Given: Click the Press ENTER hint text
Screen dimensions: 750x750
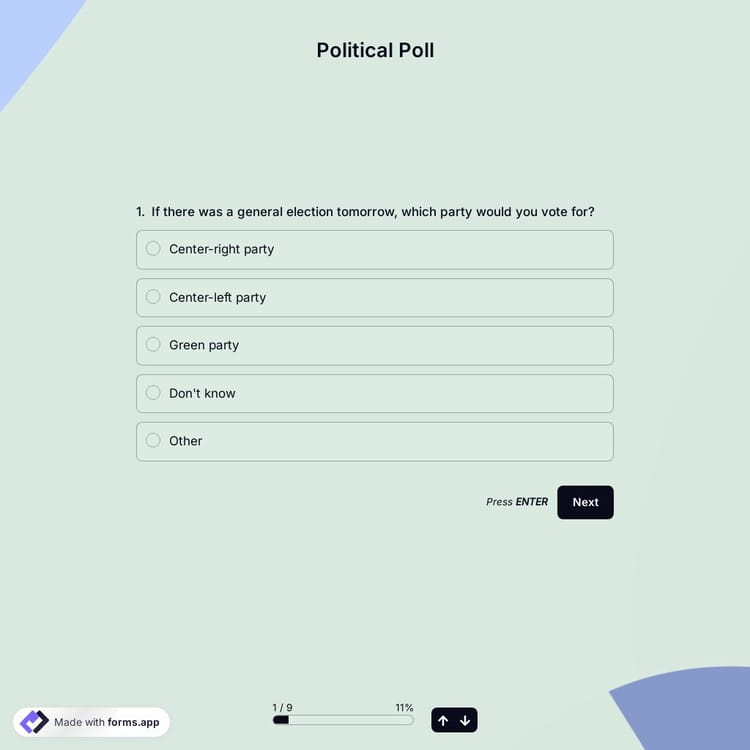Looking at the screenshot, I should (517, 502).
